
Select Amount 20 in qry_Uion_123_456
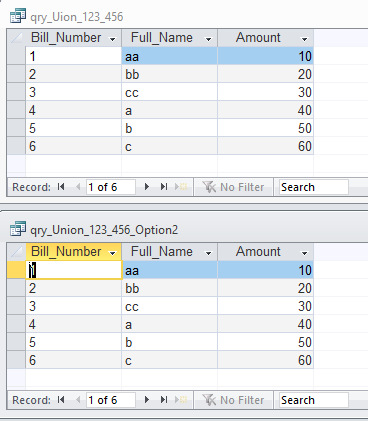266,74
